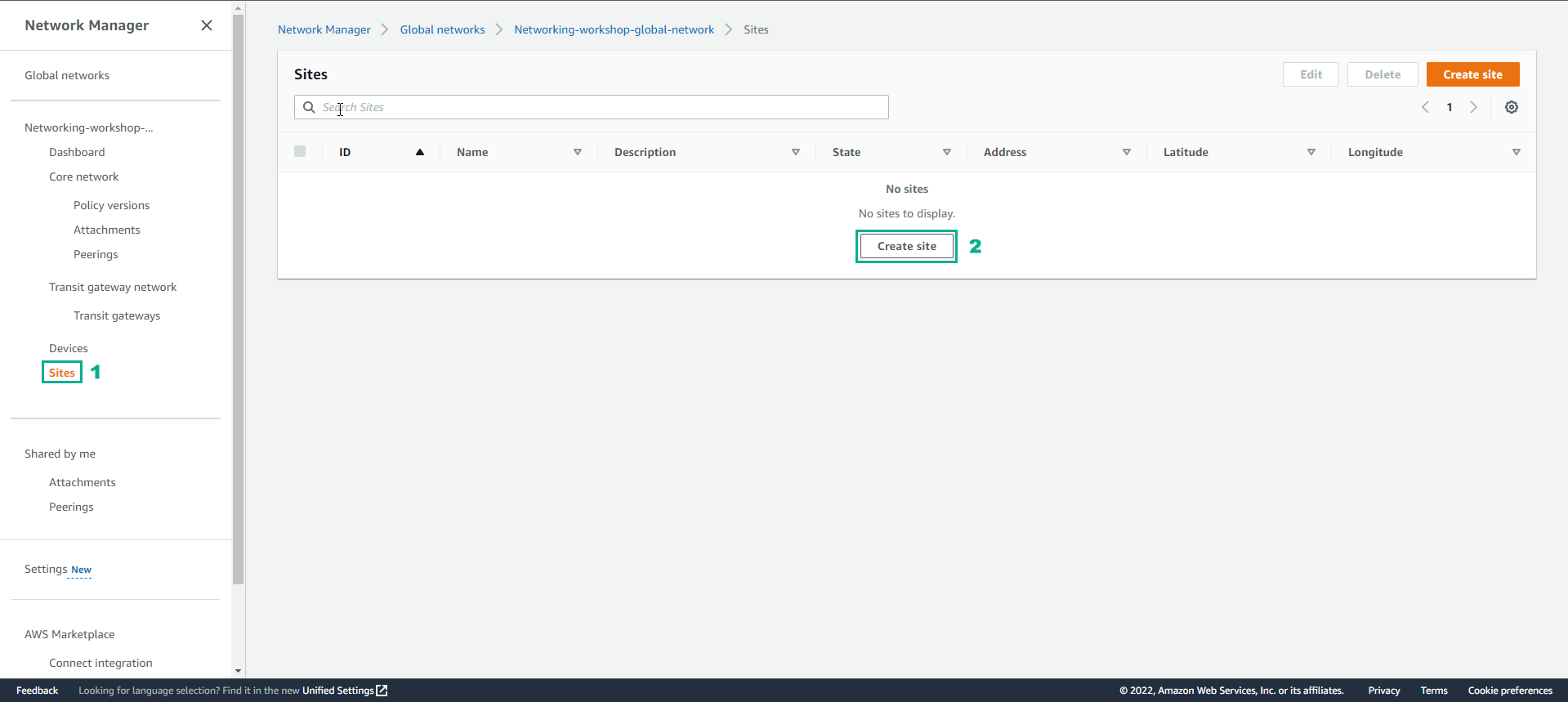Screen dimensions: 1568x702
Task: Open Transit gateways
Action: click(117, 315)
